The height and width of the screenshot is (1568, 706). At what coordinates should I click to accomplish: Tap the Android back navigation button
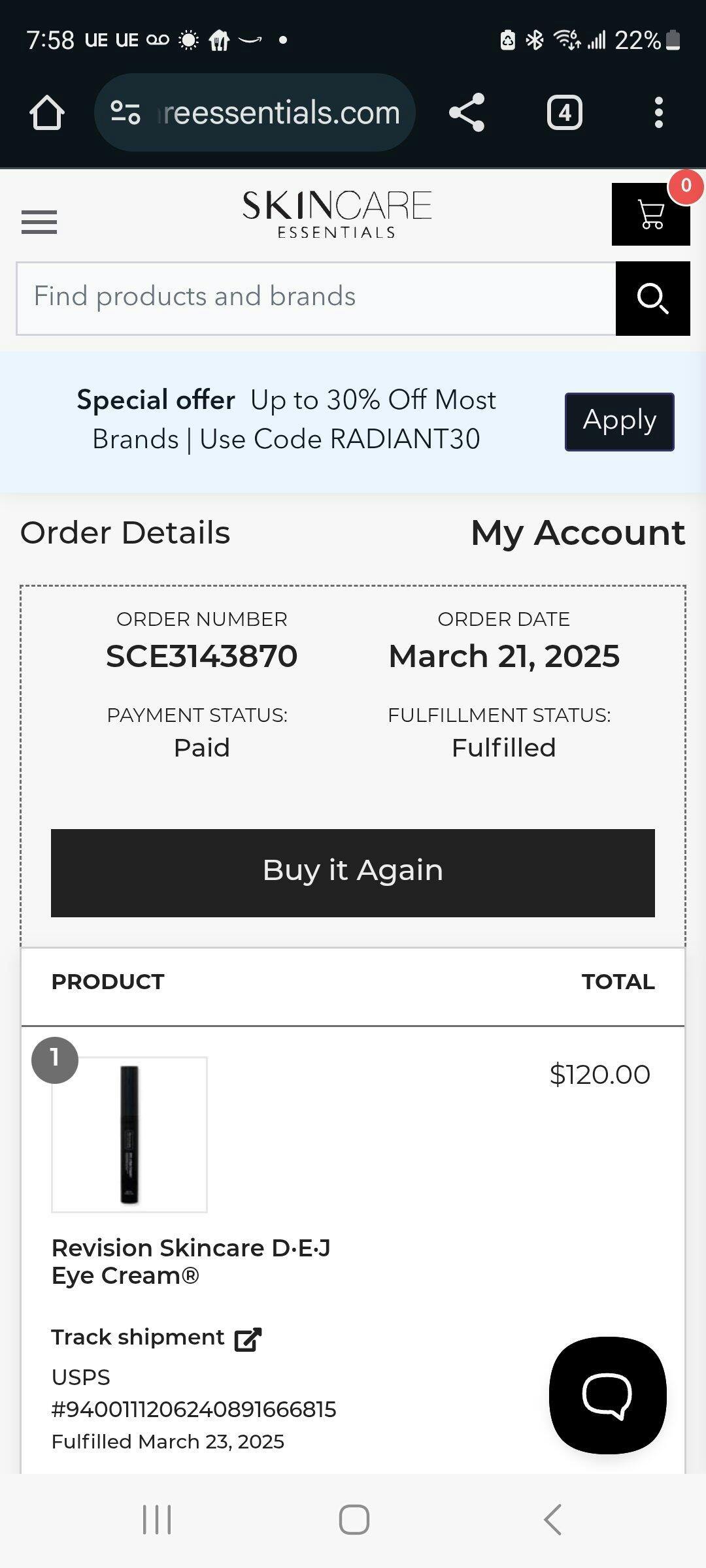pyautogui.click(x=552, y=1519)
